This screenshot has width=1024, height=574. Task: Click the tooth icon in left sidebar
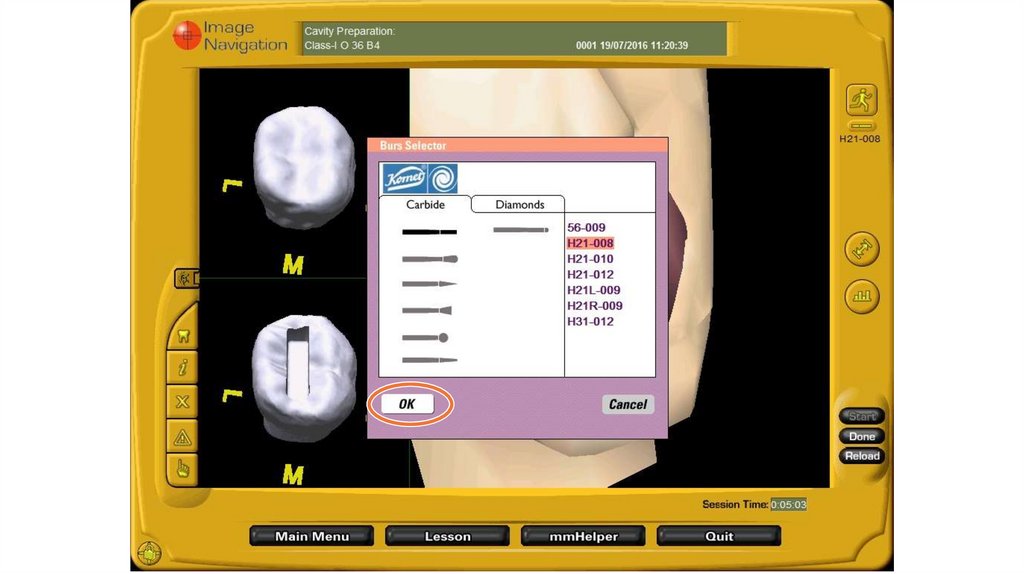coord(183,337)
